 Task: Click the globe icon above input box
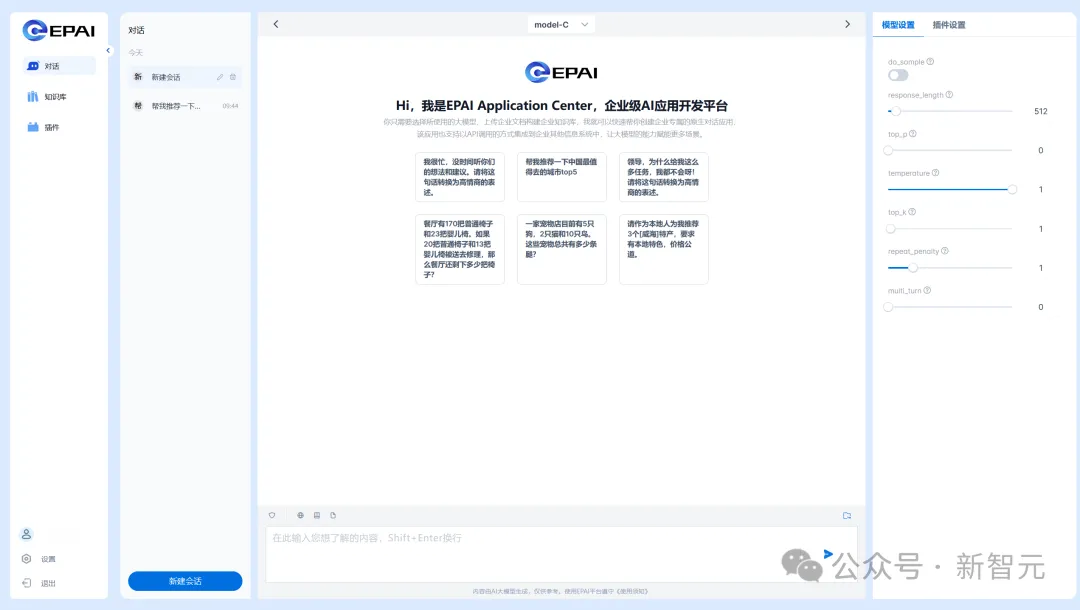[x=300, y=515]
